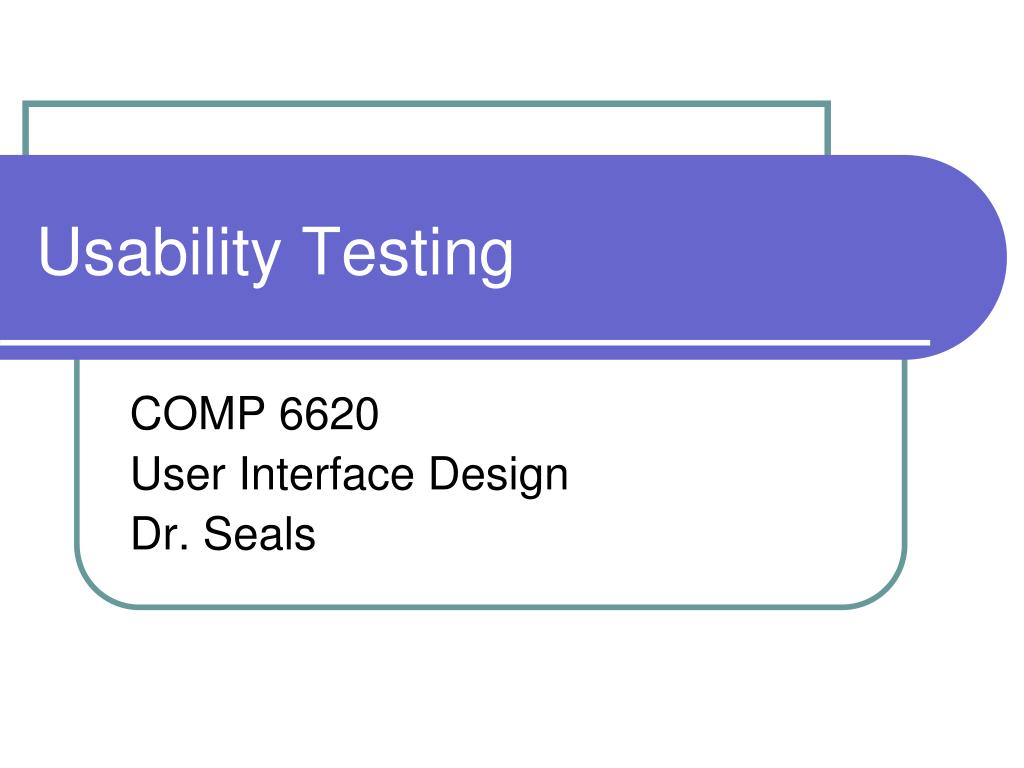Select the word "Usability" in the title
The image size is (1024, 768).
(x=159, y=255)
